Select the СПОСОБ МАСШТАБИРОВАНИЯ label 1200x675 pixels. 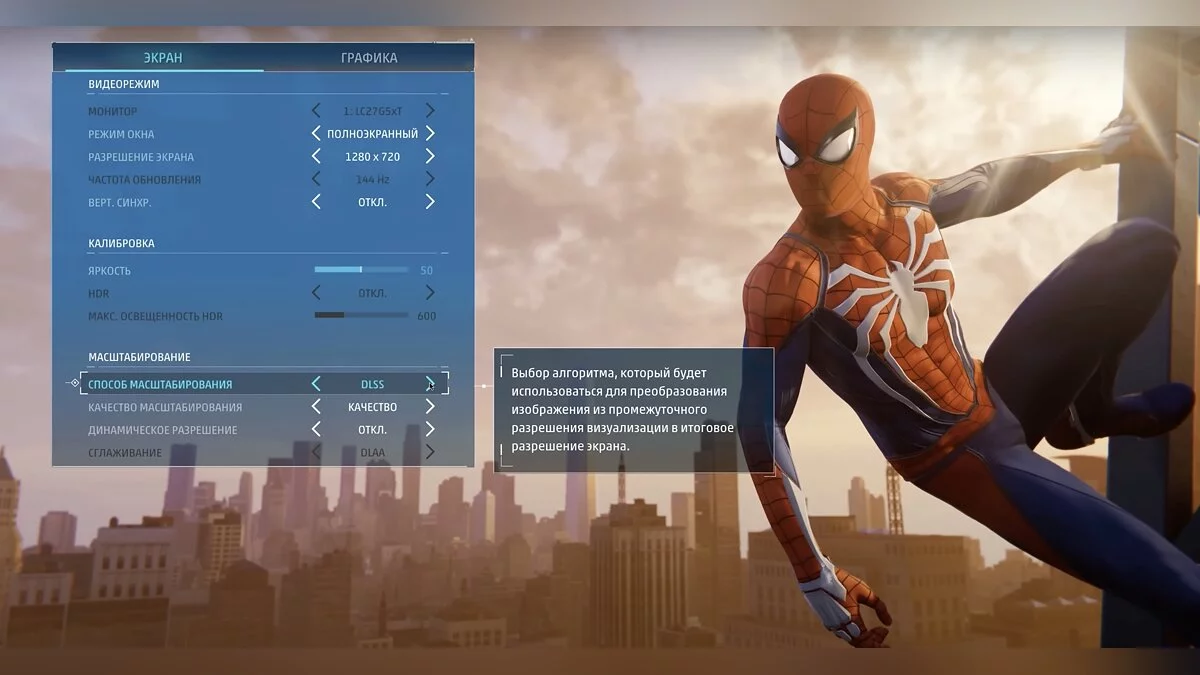tap(160, 384)
